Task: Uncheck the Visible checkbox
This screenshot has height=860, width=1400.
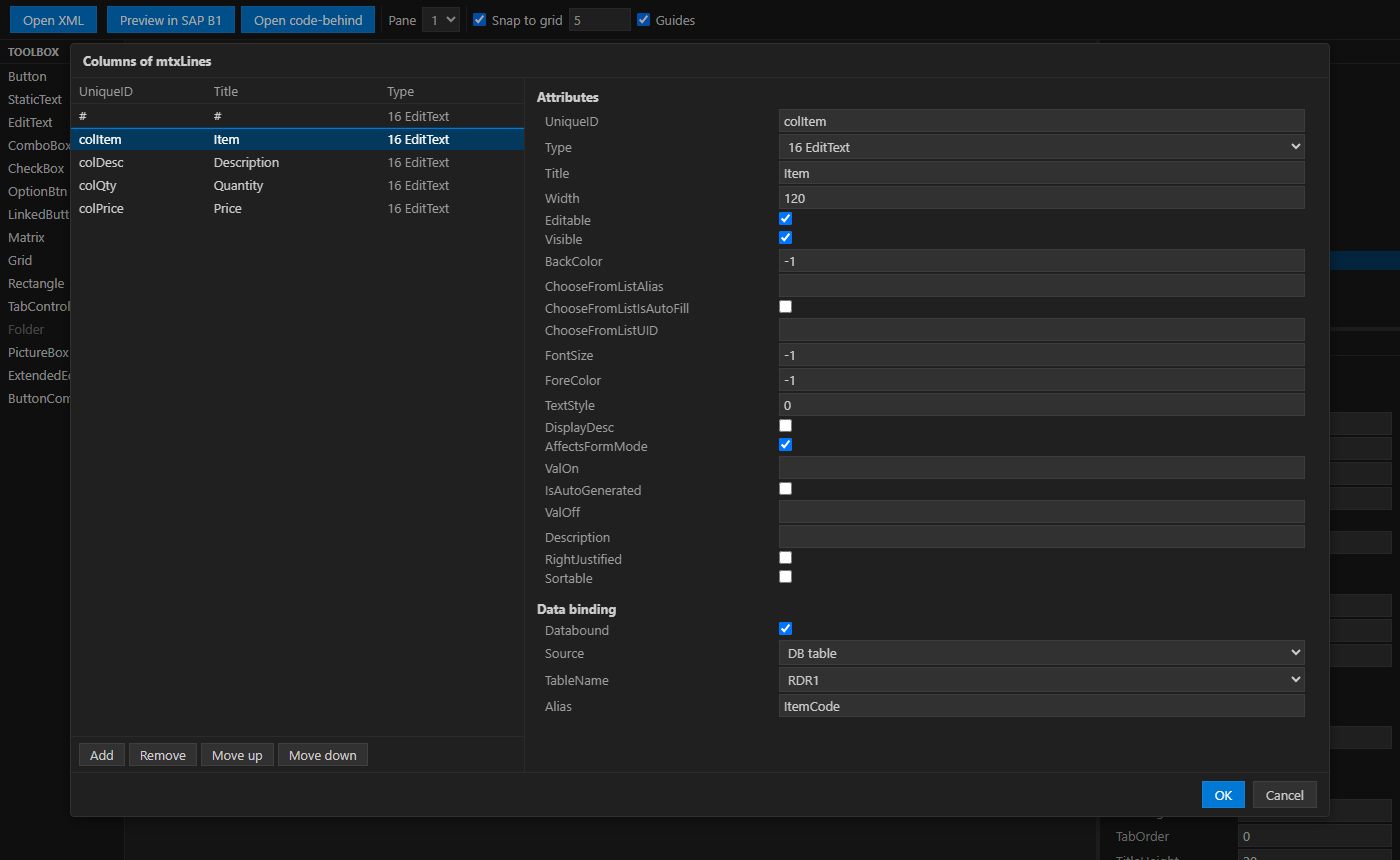Action: pos(785,238)
